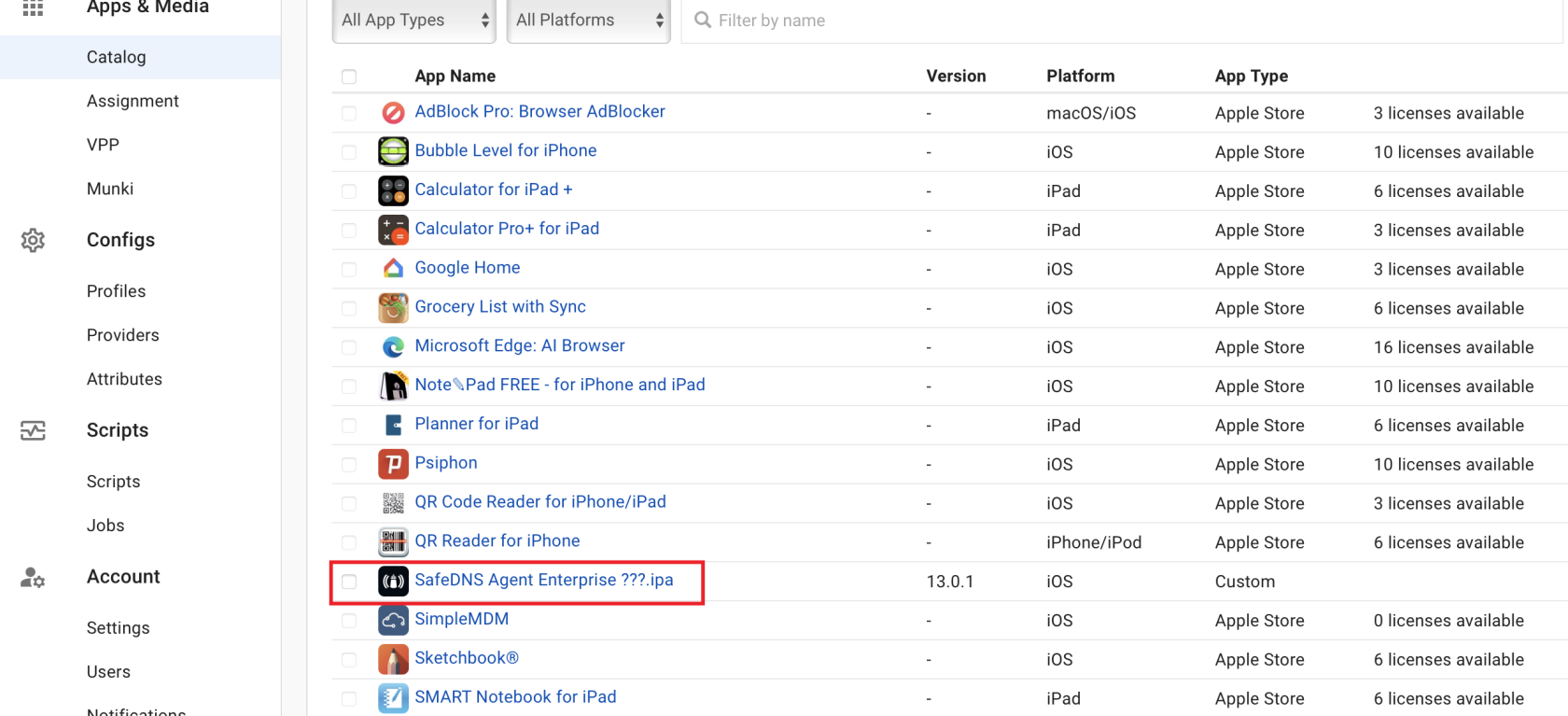Screen dimensions: 1568x716
Task: Click the SimpleMDM cloud icon
Action: click(x=393, y=620)
